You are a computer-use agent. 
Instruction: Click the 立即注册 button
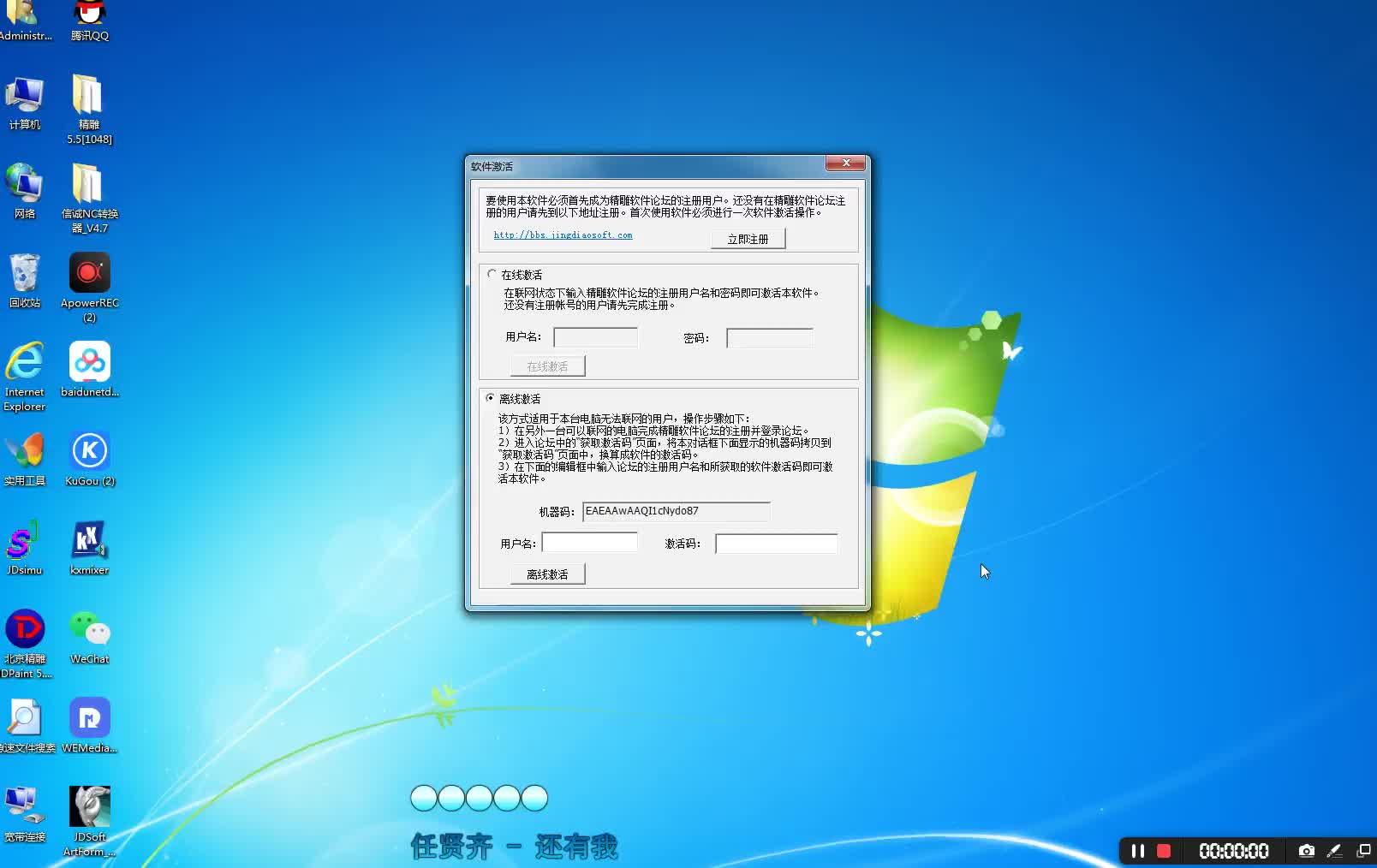coord(748,239)
